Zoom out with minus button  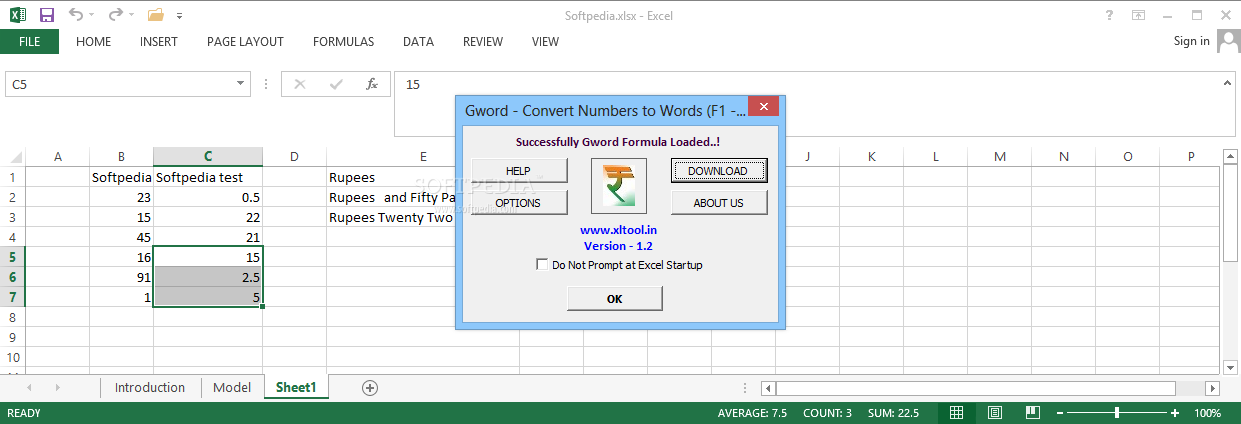1058,413
